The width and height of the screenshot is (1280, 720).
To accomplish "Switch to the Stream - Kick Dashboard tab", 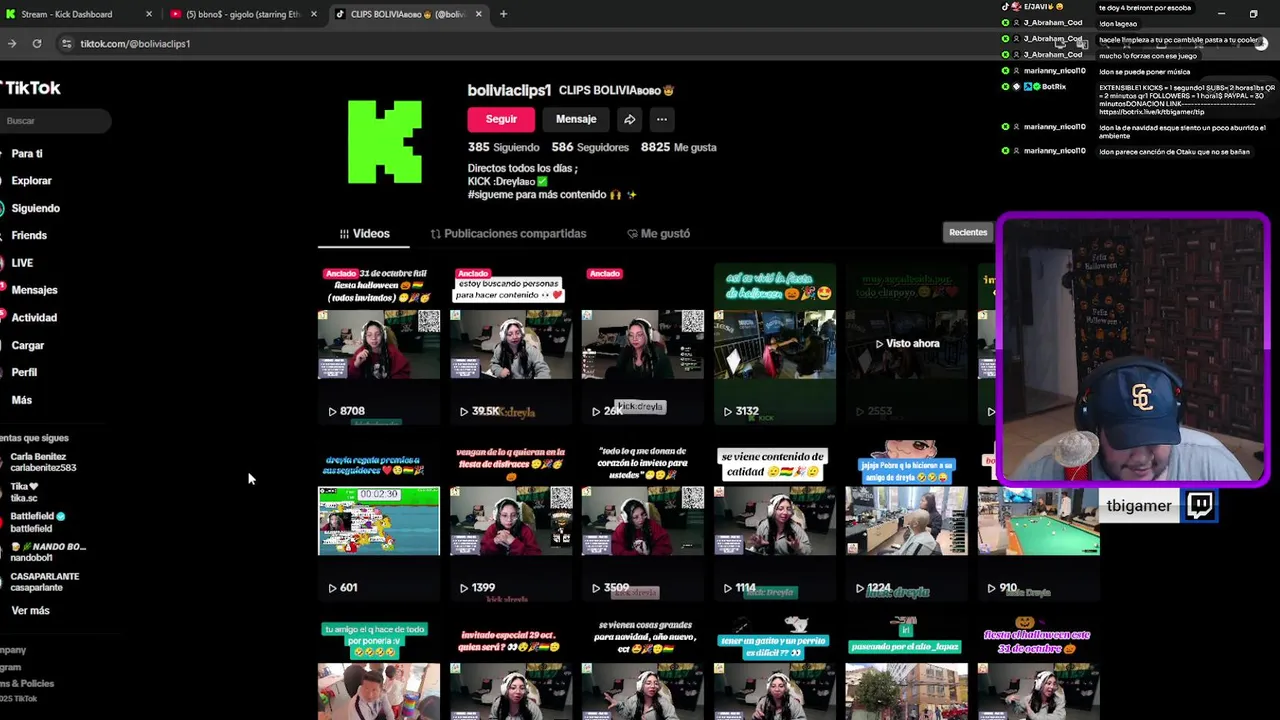I will [77, 14].
